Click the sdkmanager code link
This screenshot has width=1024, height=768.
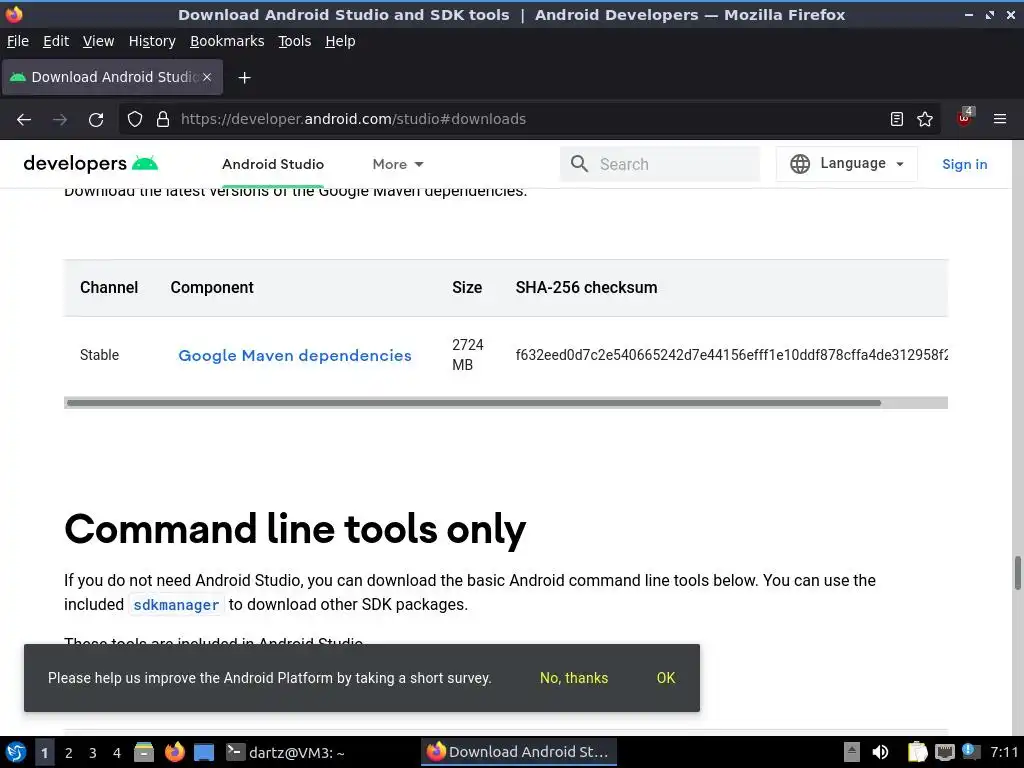pyautogui.click(x=176, y=605)
